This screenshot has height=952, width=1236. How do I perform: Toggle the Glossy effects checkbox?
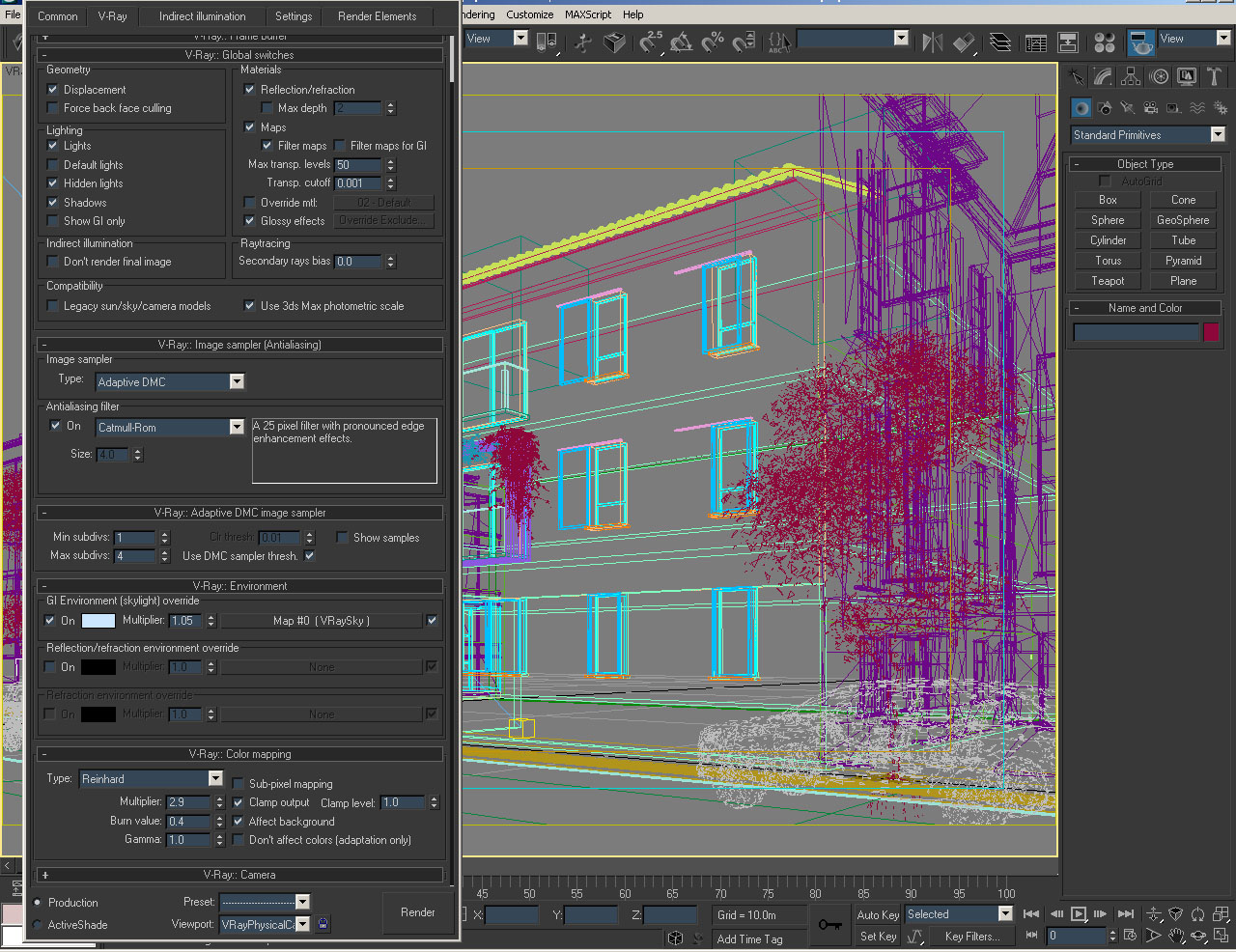click(x=250, y=221)
